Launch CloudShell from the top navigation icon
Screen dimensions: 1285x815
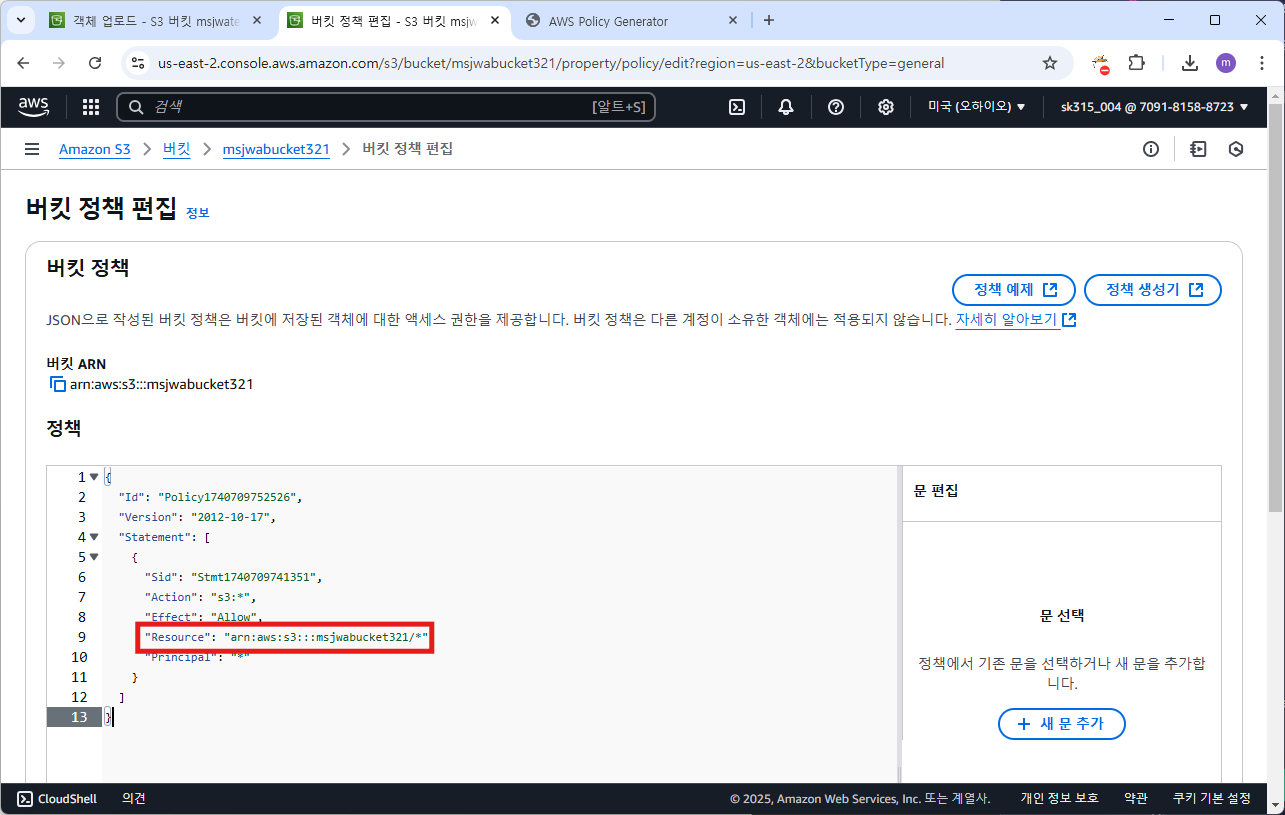pyautogui.click(x=737, y=107)
